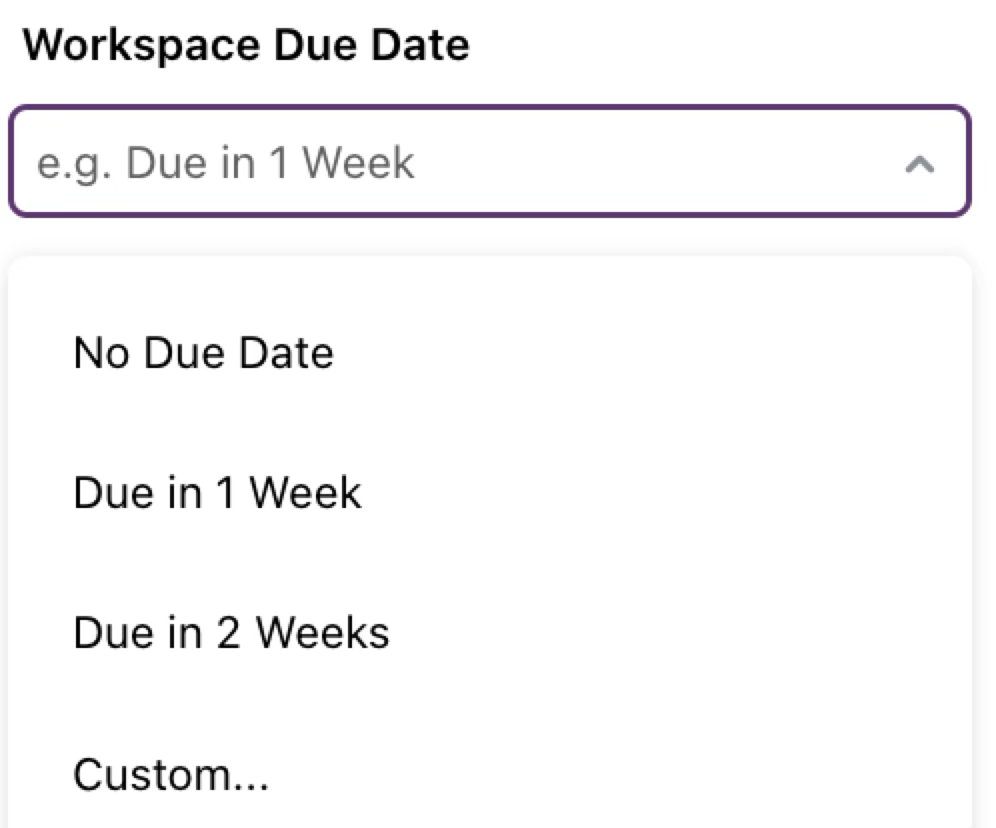Choose a custom workspace due date
996x828 pixels.
(171, 773)
